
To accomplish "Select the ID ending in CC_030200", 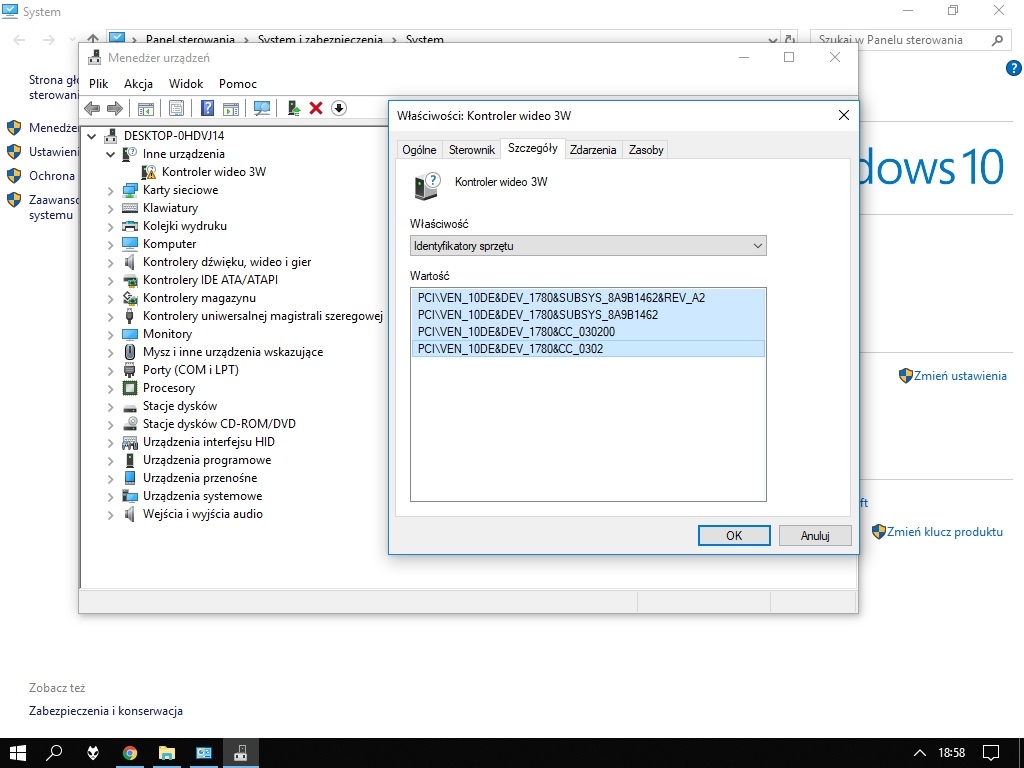I will tap(588, 332).
